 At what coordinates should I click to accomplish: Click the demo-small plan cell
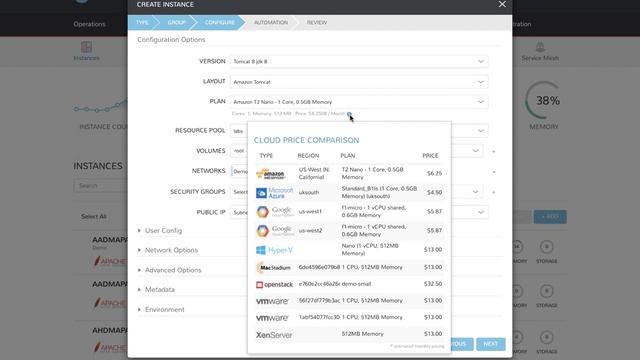[x=356, y=284]
